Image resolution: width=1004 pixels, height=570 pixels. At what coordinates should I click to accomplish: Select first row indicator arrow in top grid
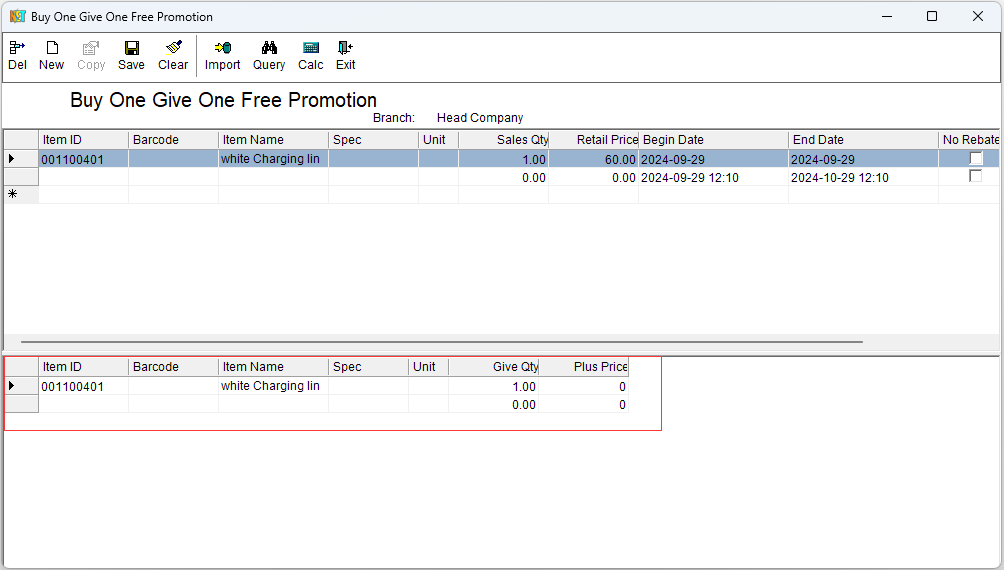tap(12, 159)
